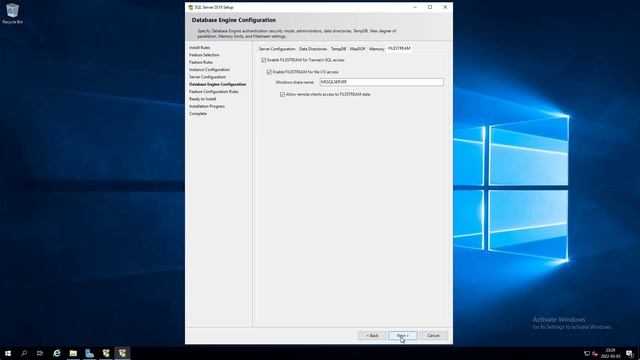
Task: Open the Windows Start menu
Action: (x=8, y=353)
